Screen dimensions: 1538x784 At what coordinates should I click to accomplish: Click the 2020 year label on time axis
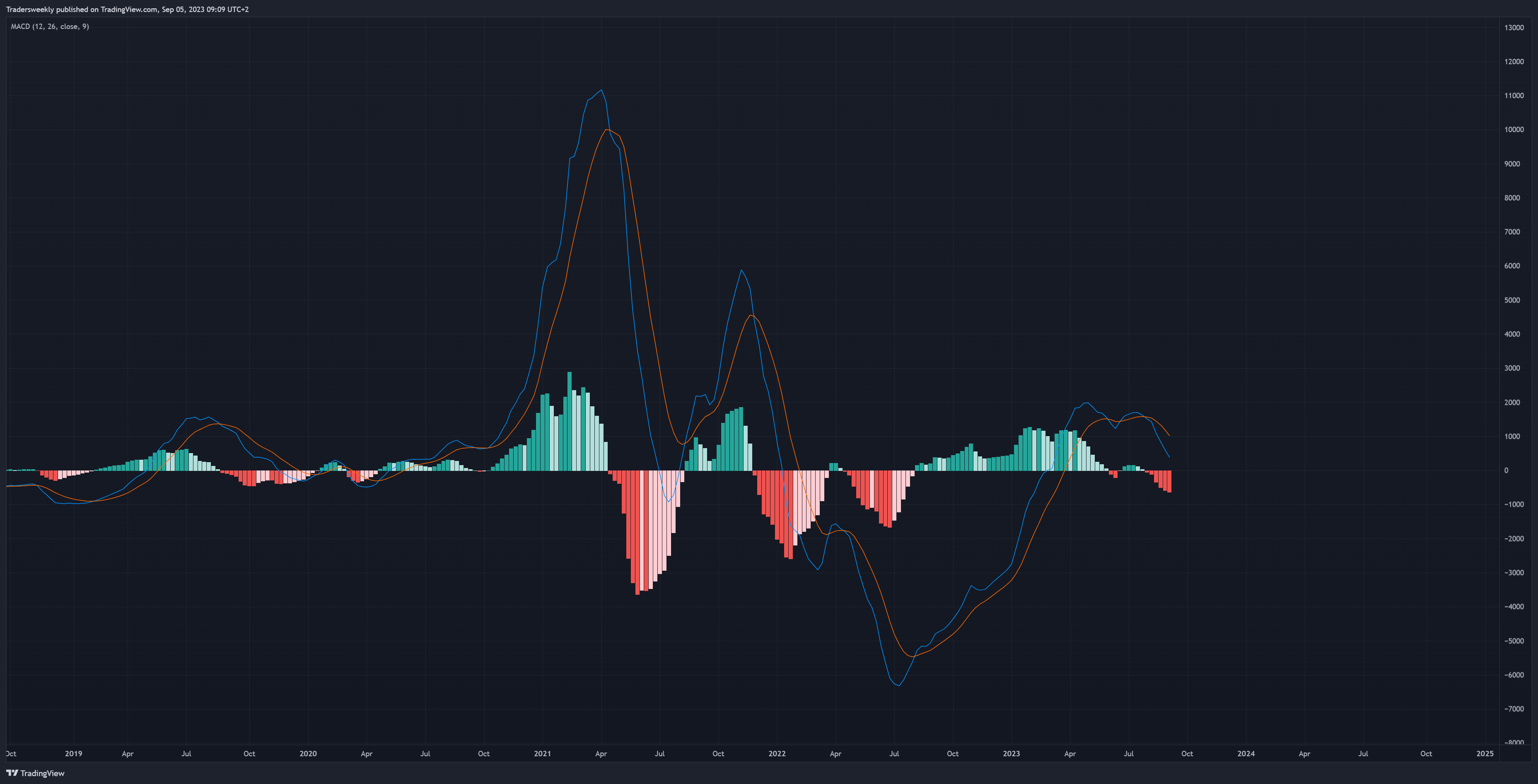click(308, 753)
